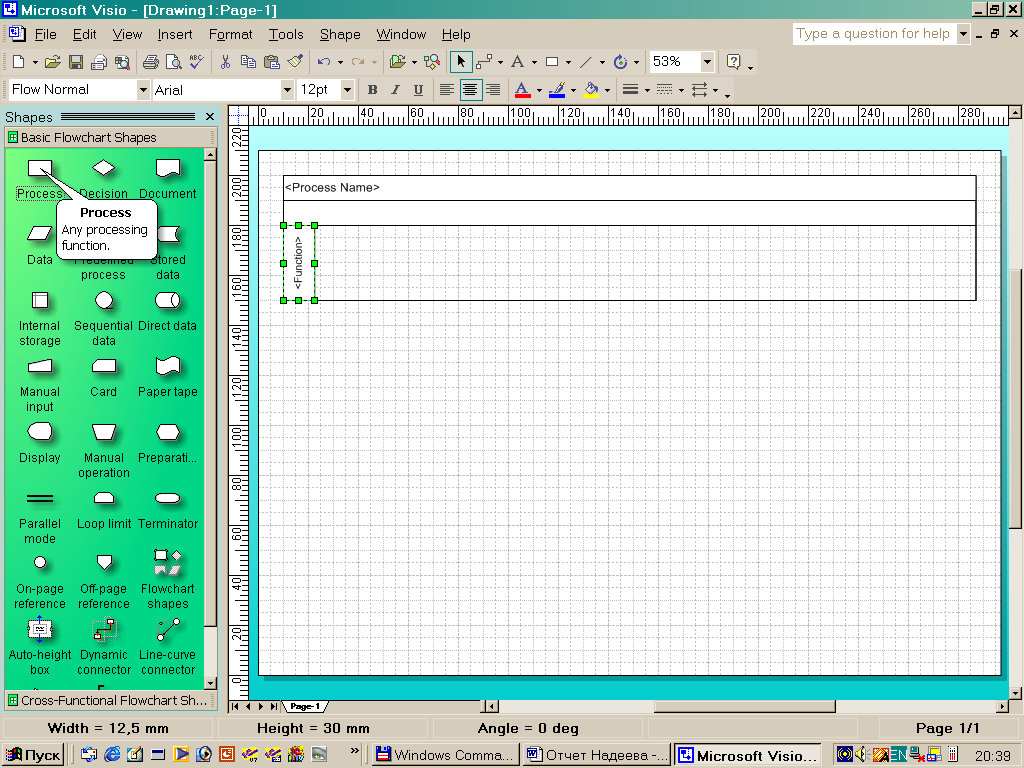
Task: Pick the Manual operation shape
Action: pyautogui.click(x=104, y=432)
